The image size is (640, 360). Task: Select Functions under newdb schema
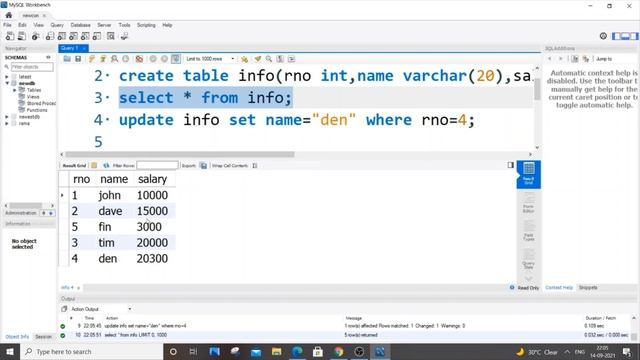37,110
